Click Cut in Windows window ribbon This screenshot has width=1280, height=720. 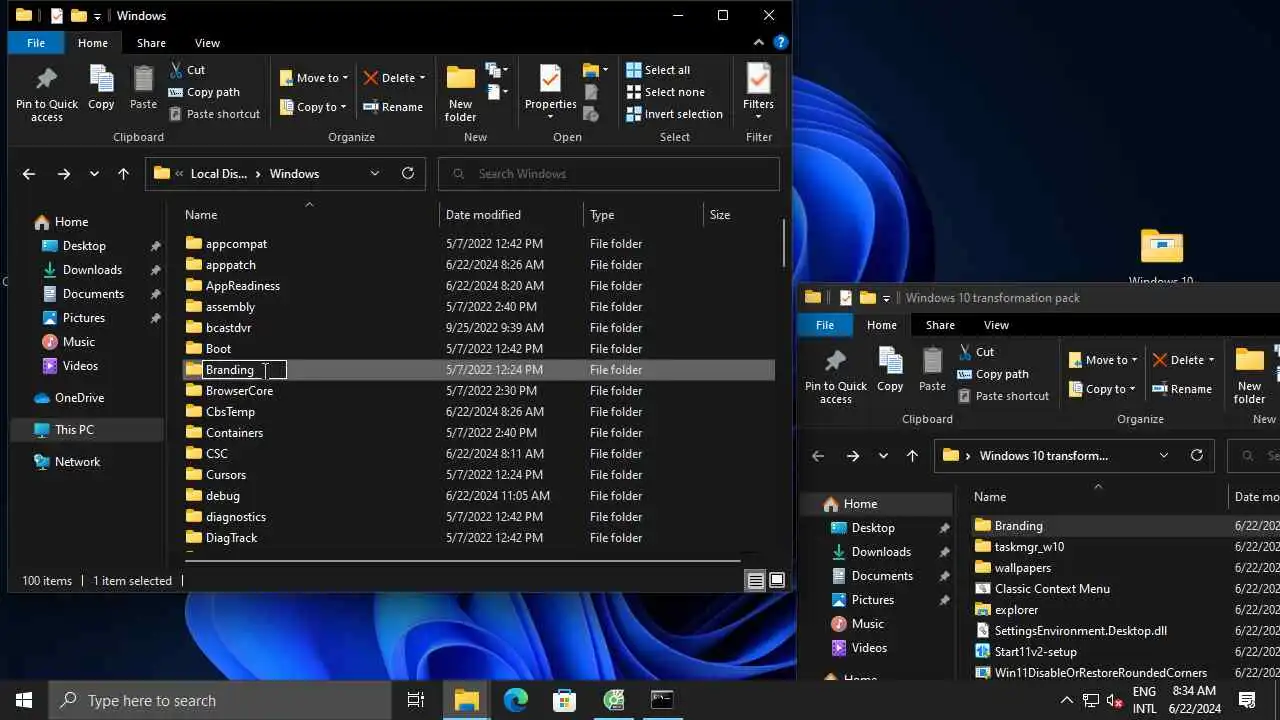click(187, 70)
